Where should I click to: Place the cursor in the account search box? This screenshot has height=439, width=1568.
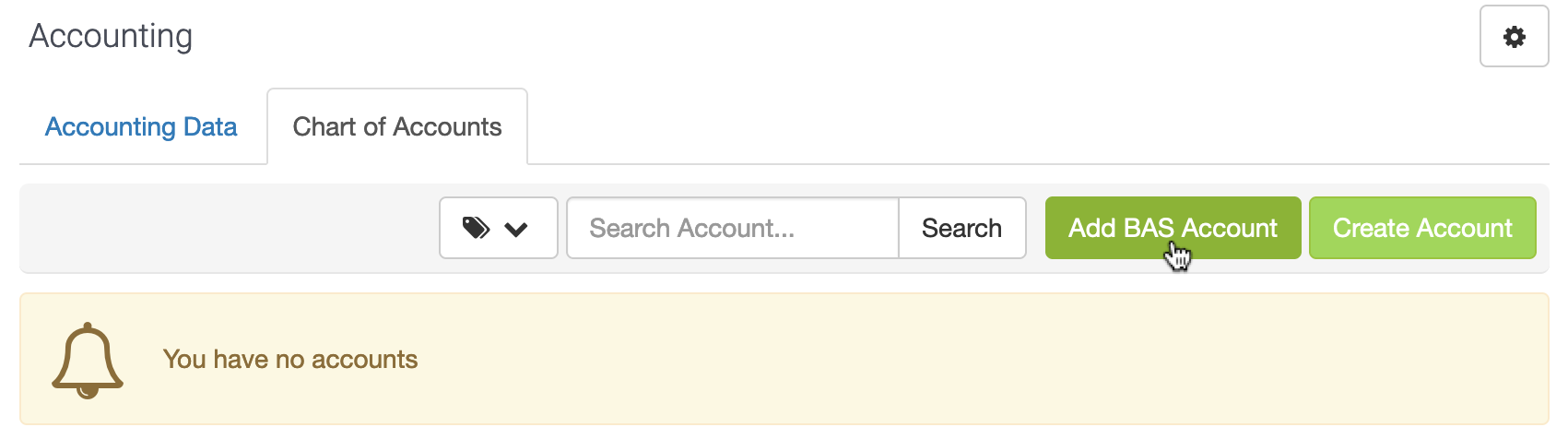733,228
